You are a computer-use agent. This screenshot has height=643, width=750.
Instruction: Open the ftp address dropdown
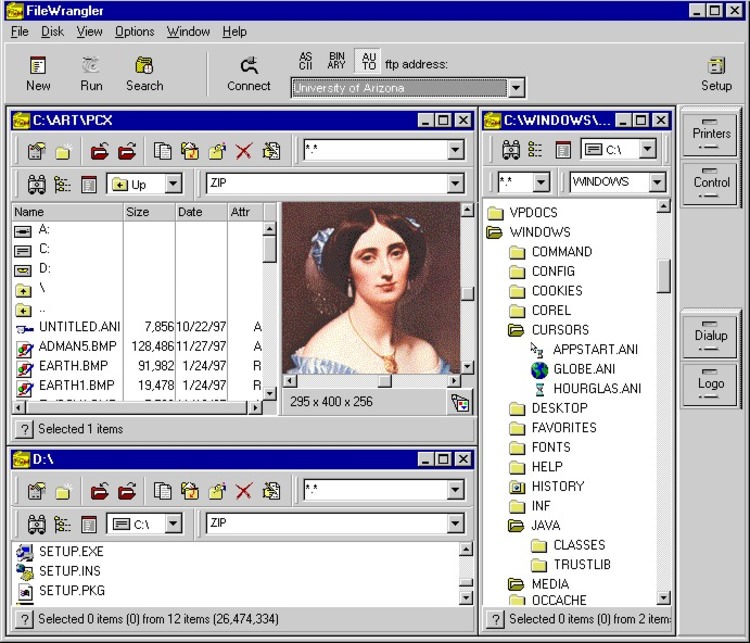516,88
